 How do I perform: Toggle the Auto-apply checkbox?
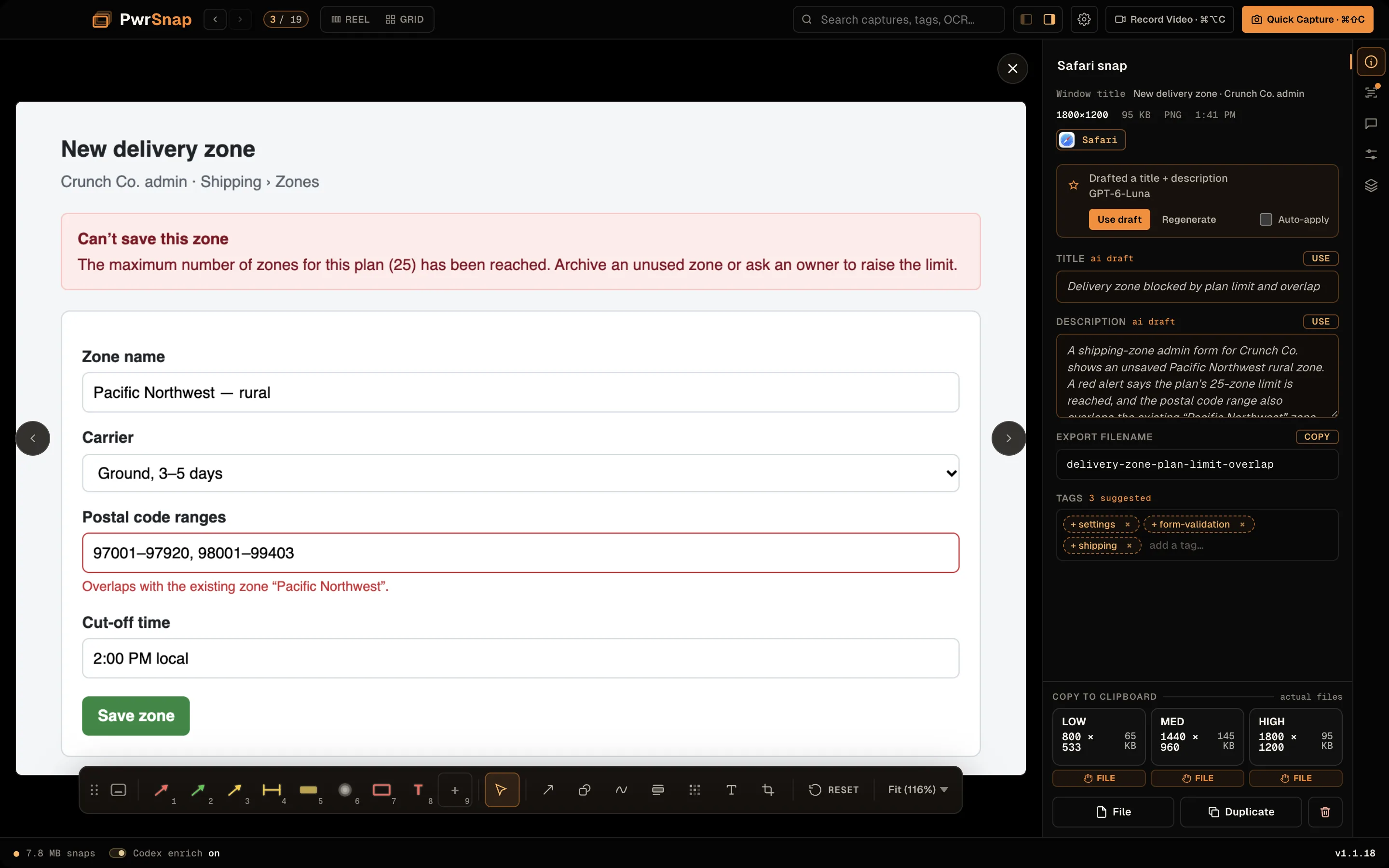click(x=1266, y=219)
